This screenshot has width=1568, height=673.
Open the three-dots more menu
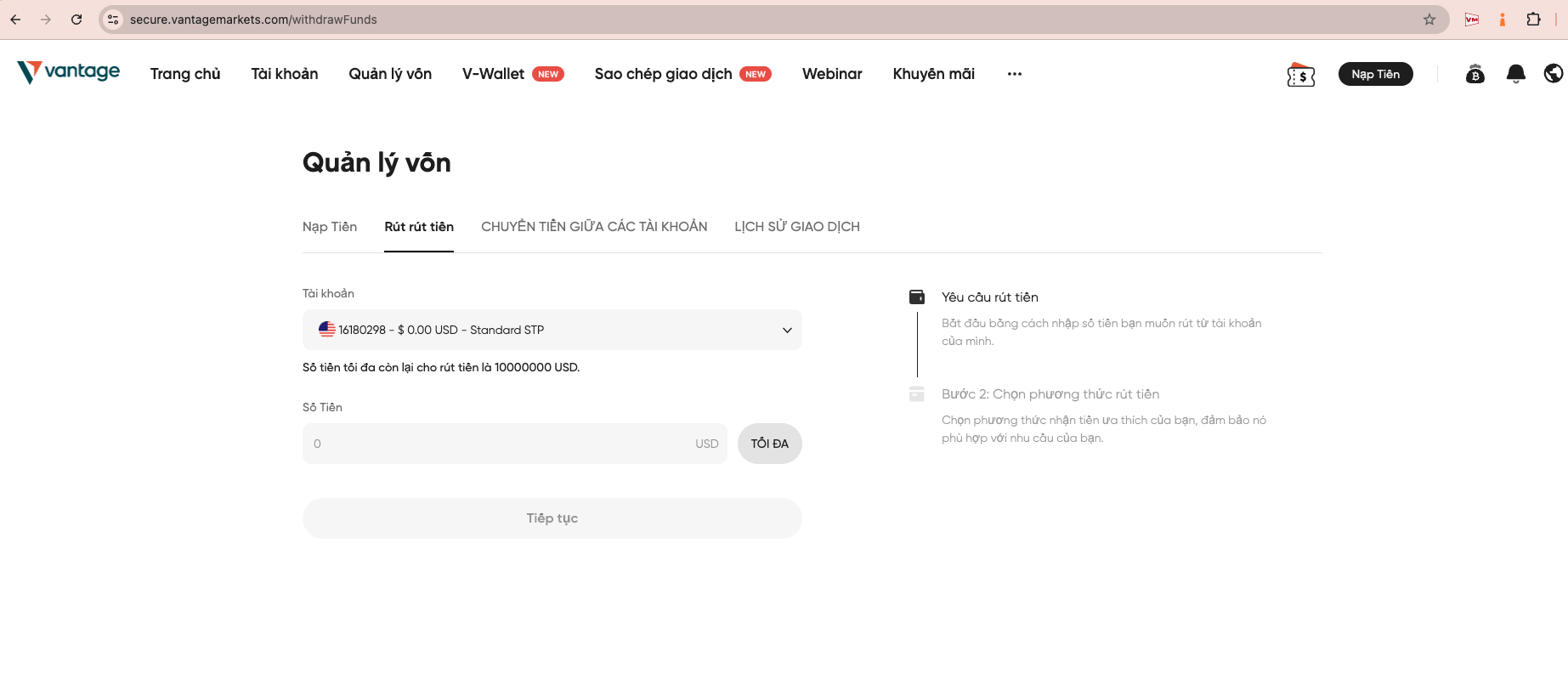[x=1014, y=74]
